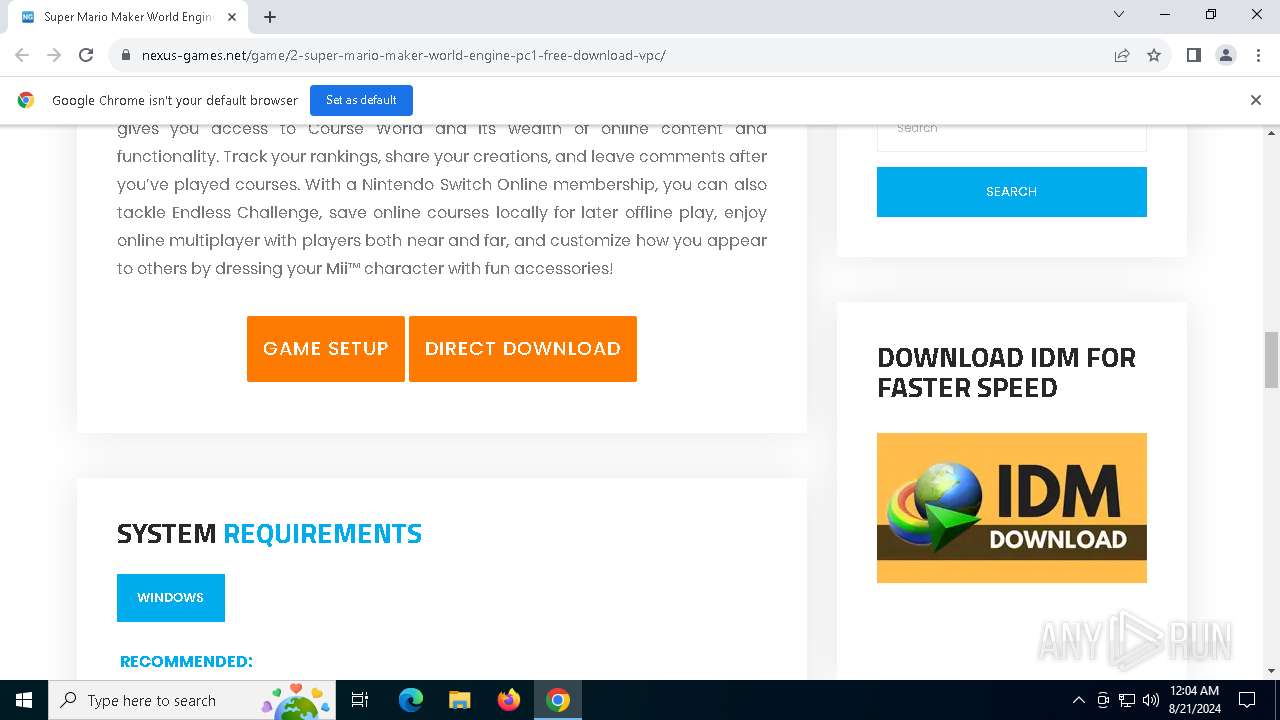
Task: Launch Microsoft Edge from taskbar
Action: [x=411, y=700]
